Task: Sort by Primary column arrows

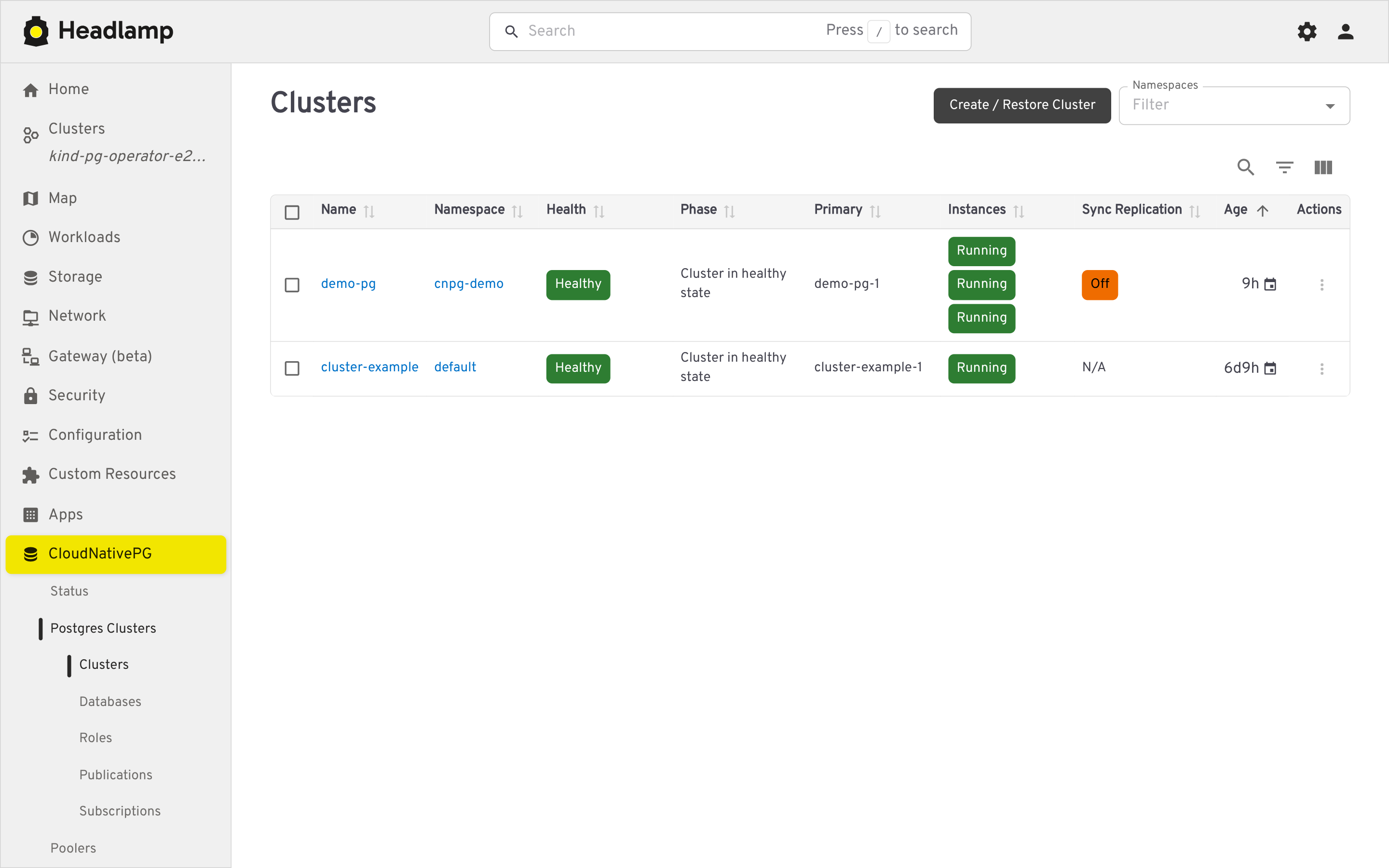Action: tap(875, 211)
